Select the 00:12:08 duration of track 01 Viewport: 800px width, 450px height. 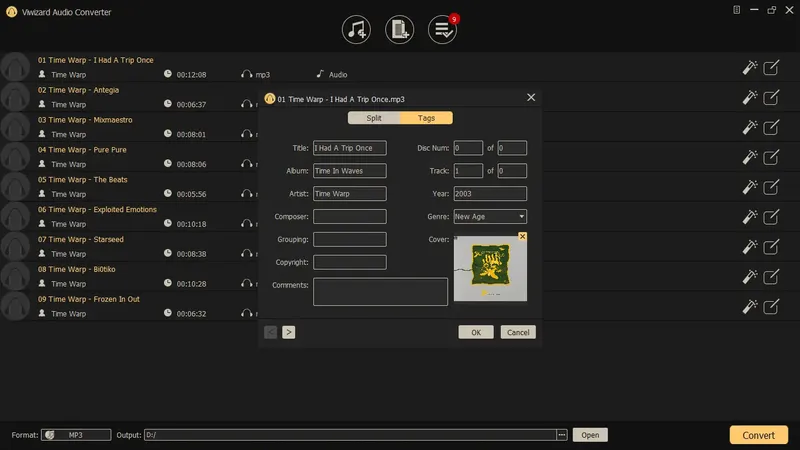pos(191,74)
